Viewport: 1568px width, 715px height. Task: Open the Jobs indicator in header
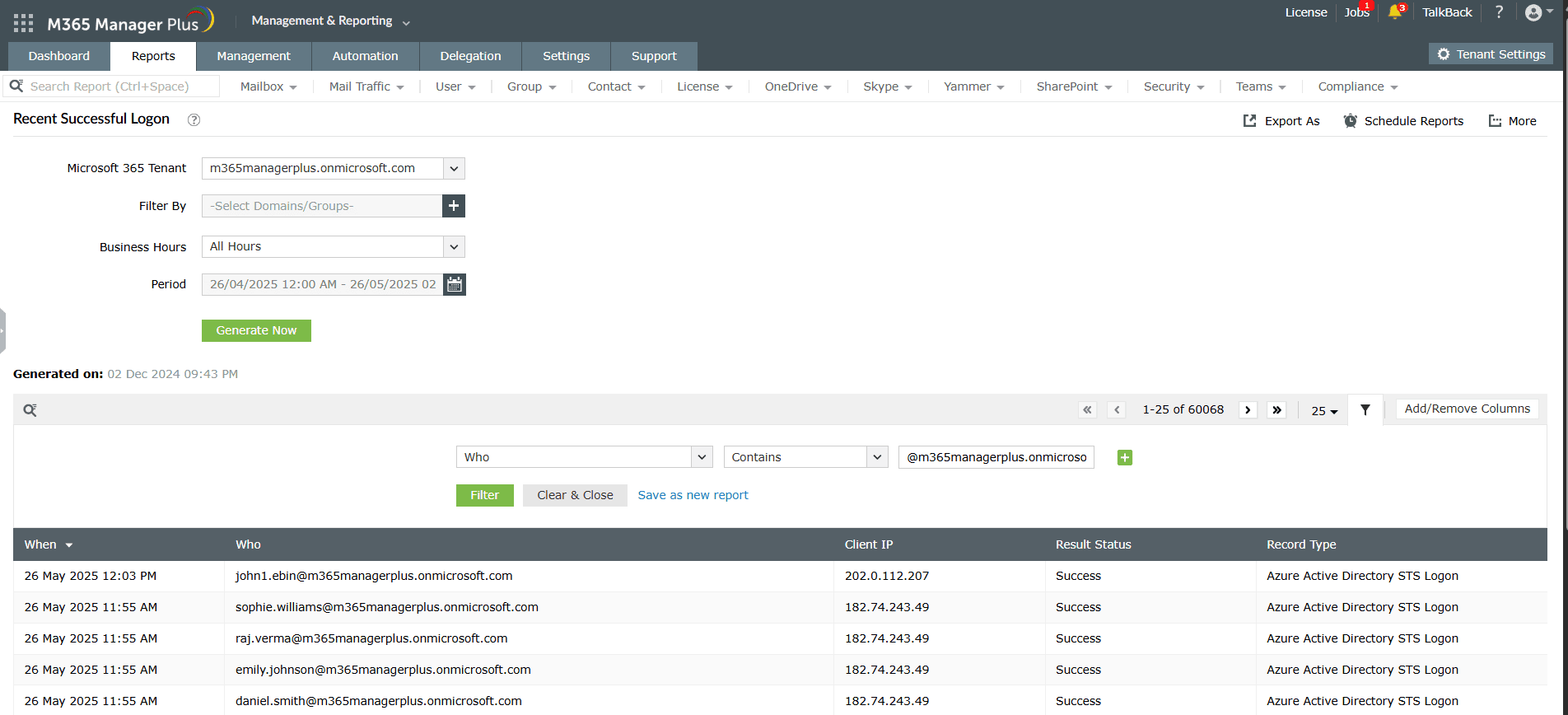(1357, 12)
